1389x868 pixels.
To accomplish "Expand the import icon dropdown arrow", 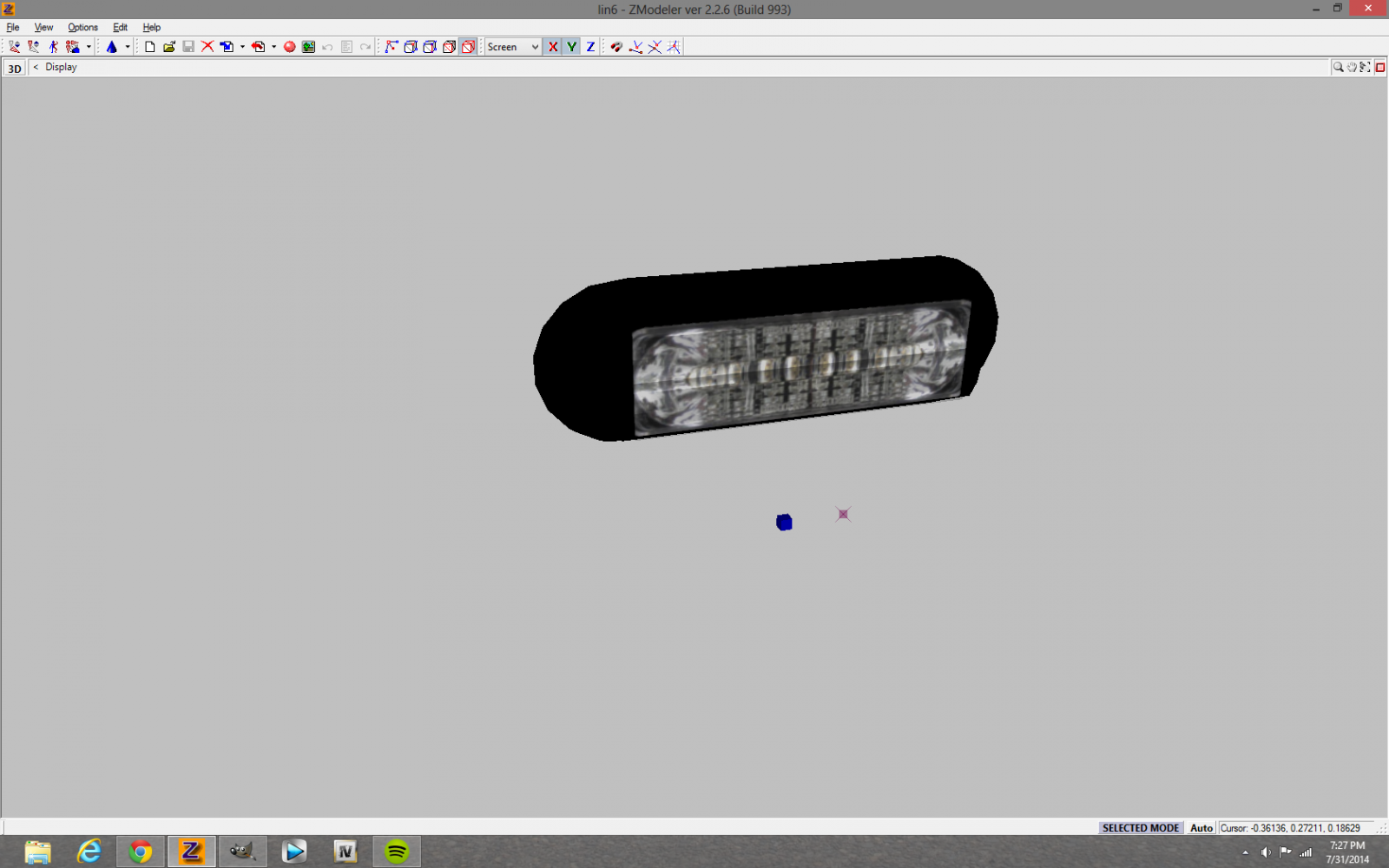I will (242, 47).
